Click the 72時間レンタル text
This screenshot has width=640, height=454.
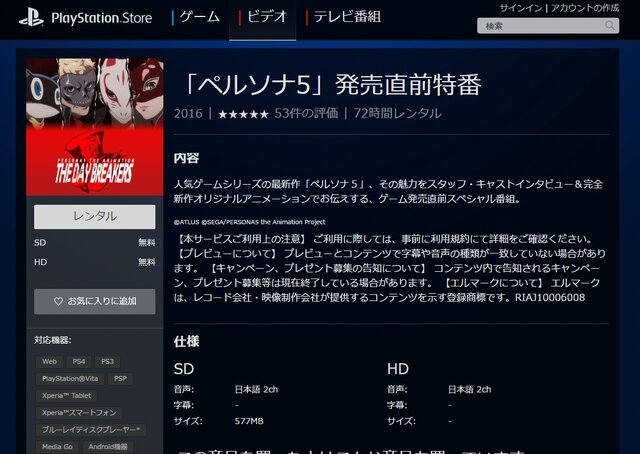[x=397, y=114]
